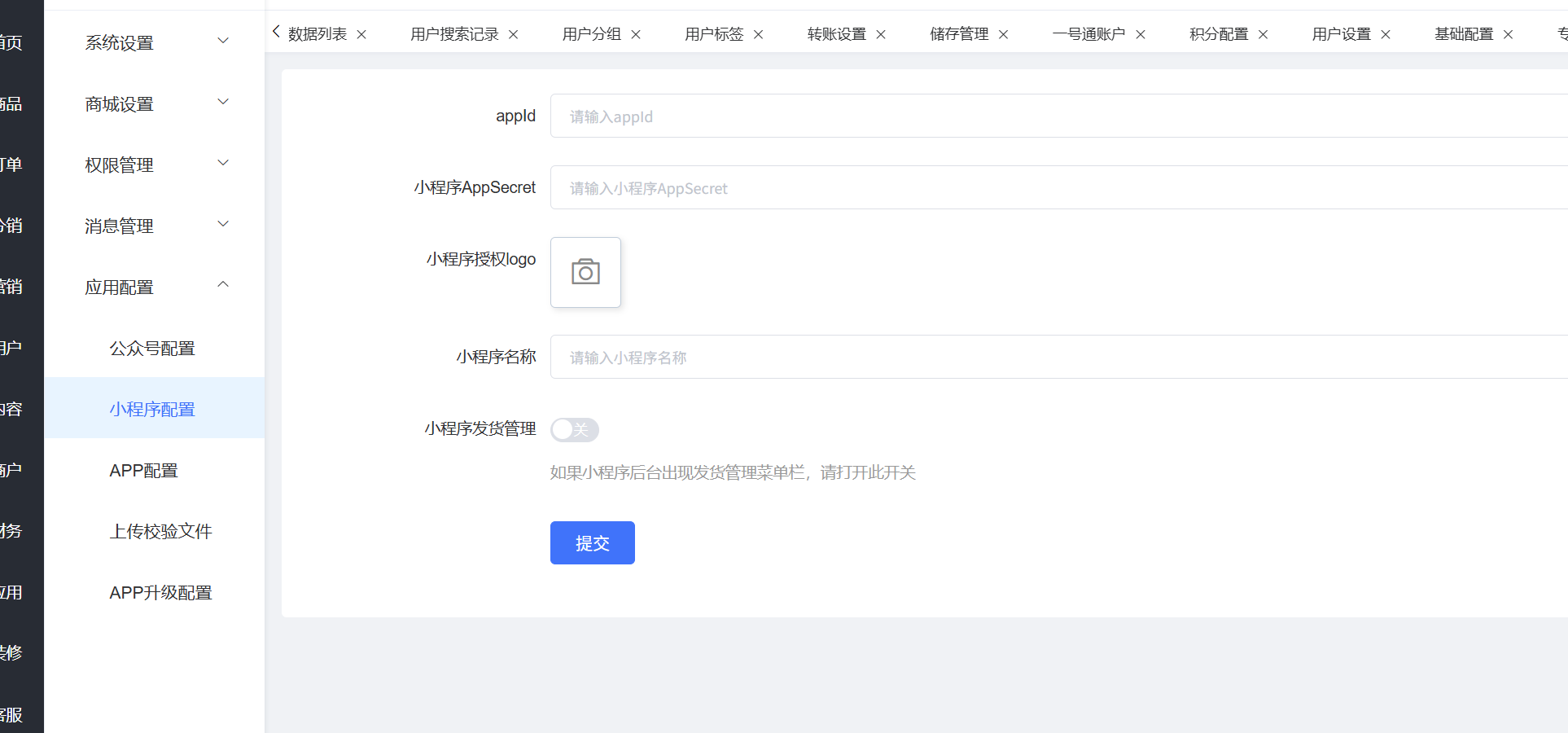Click the camera icon to upload logo
Image resolution: width=1568 pixels, height=733 pixels.
click(585, 272)
